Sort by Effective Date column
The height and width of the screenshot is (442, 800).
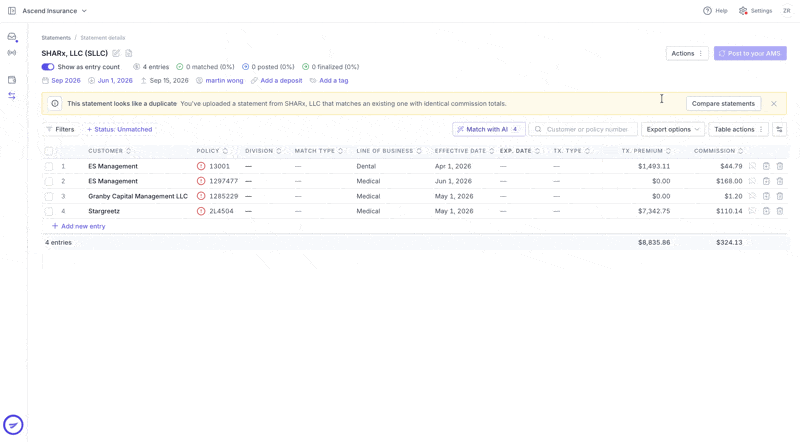click(x=464, y=151)
